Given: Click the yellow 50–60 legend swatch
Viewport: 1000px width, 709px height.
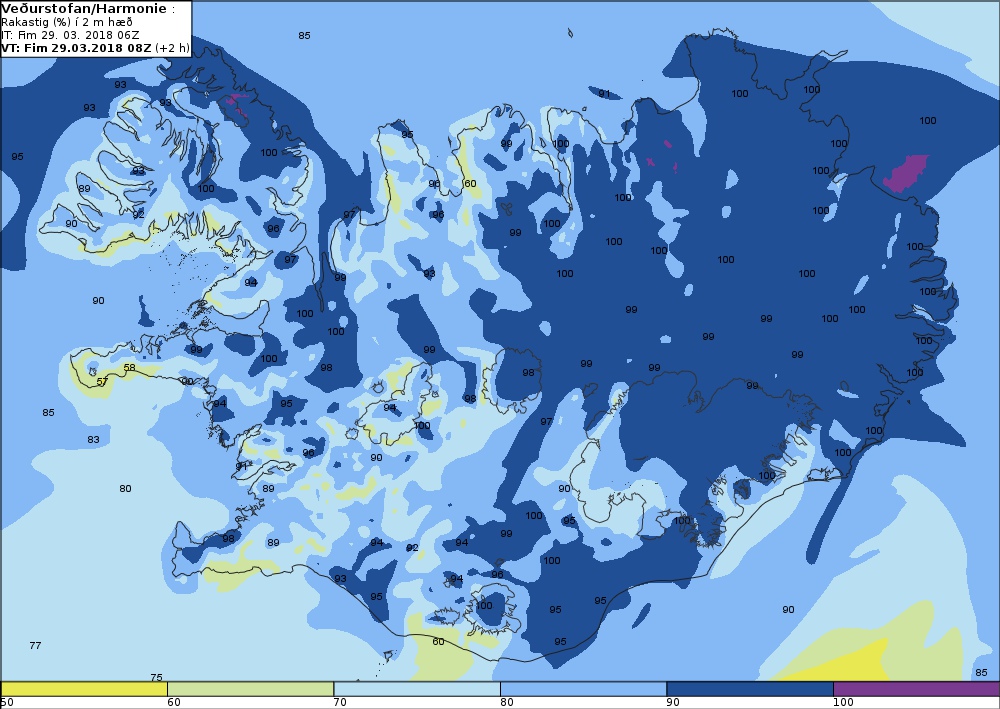Looking at the screenshot, I should [84, 689].
